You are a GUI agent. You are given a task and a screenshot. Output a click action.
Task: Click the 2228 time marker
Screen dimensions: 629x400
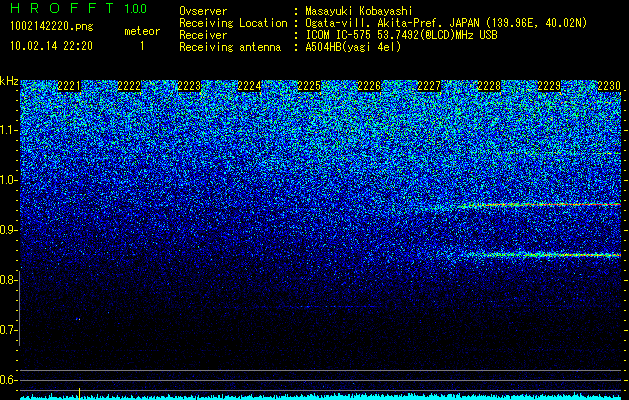[489, 86]
